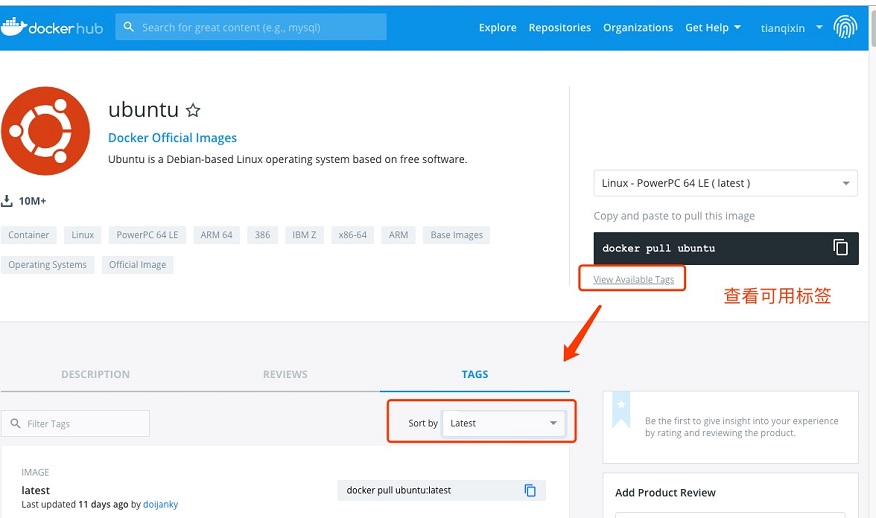Switch to the Description tab
This screenshot has width=876, height=518.
95,374
